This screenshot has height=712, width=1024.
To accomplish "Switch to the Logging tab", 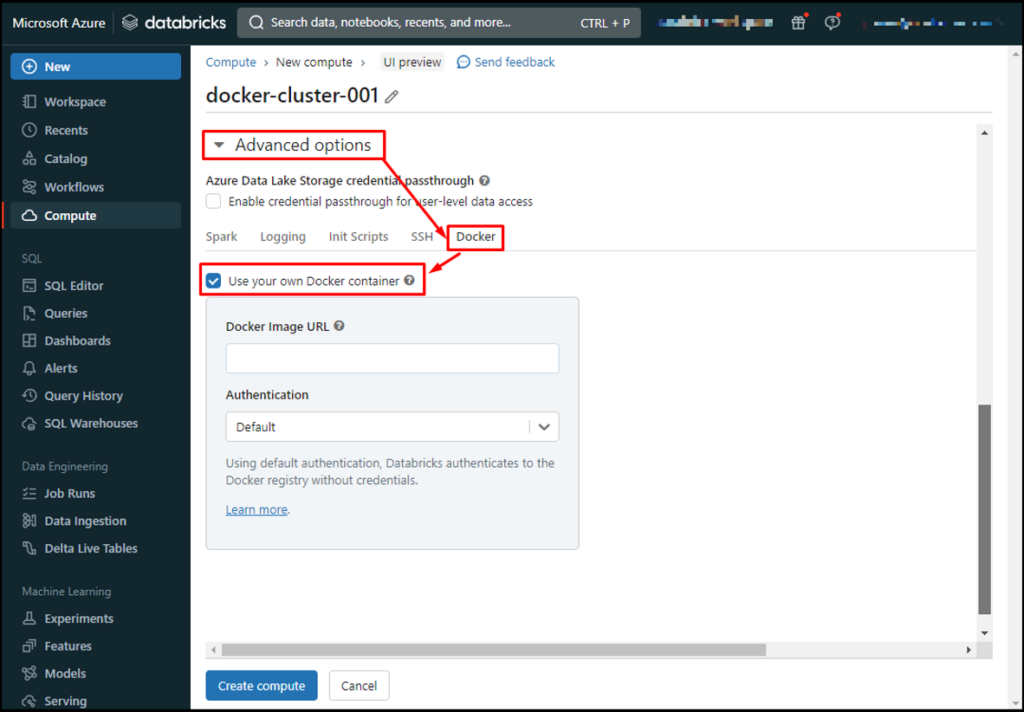I will (x=283, y=236).
